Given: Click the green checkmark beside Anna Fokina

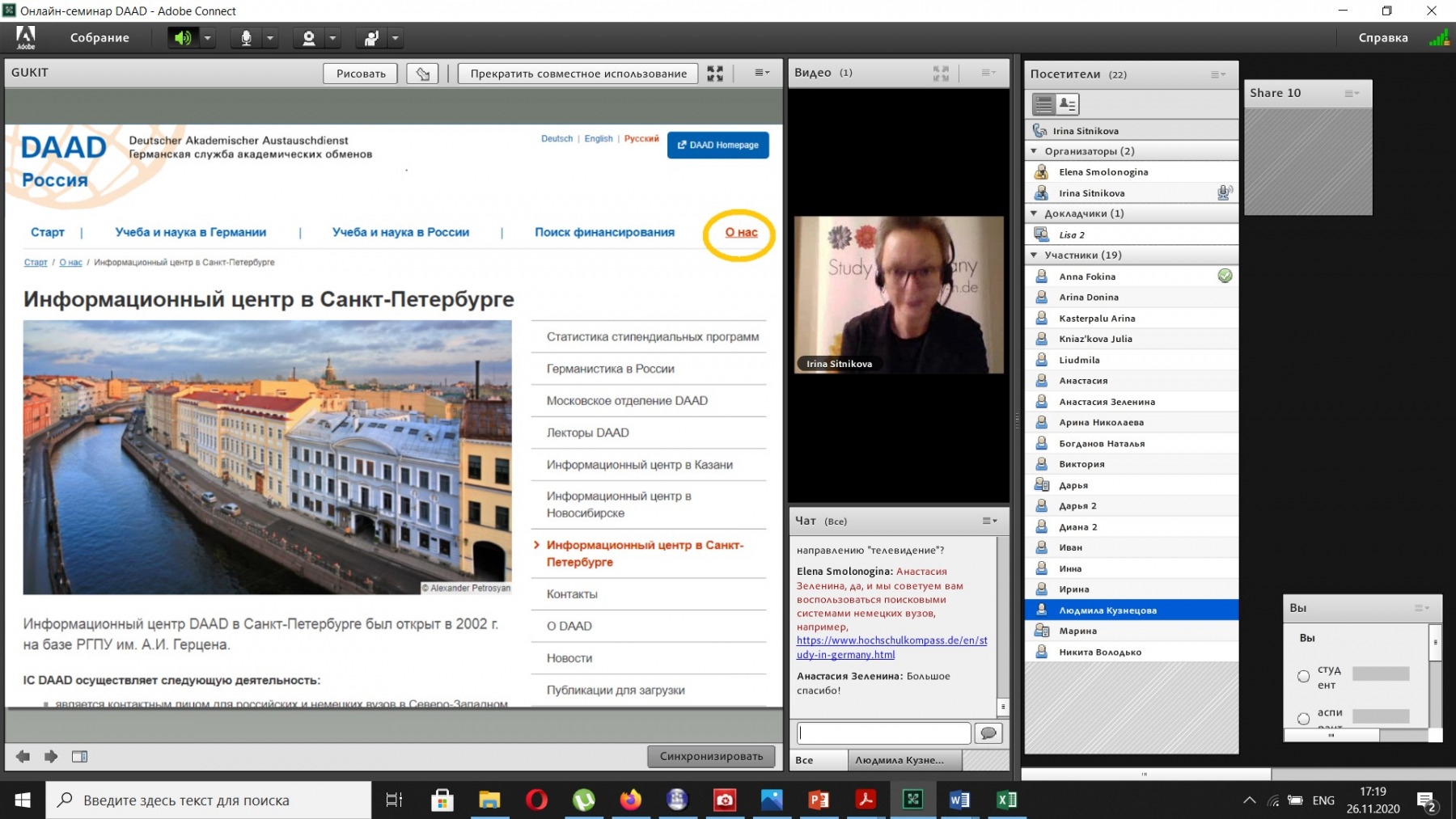Looking at the screenshot, I should [1225, 276].
